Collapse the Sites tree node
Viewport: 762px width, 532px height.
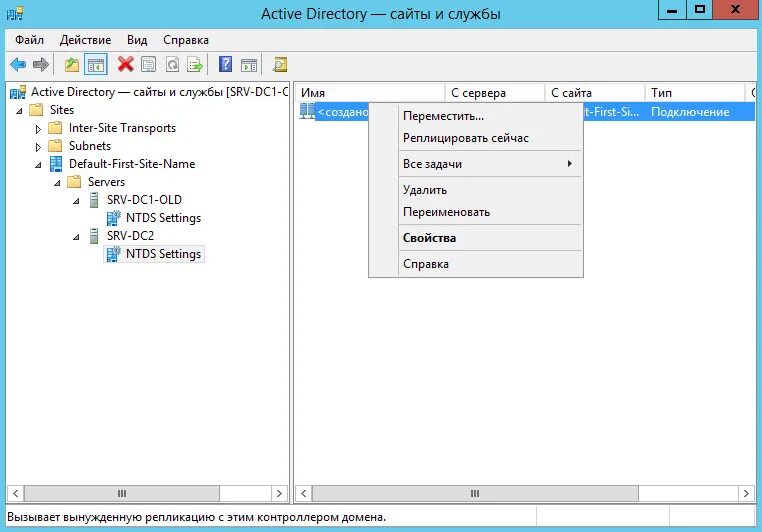19,111
